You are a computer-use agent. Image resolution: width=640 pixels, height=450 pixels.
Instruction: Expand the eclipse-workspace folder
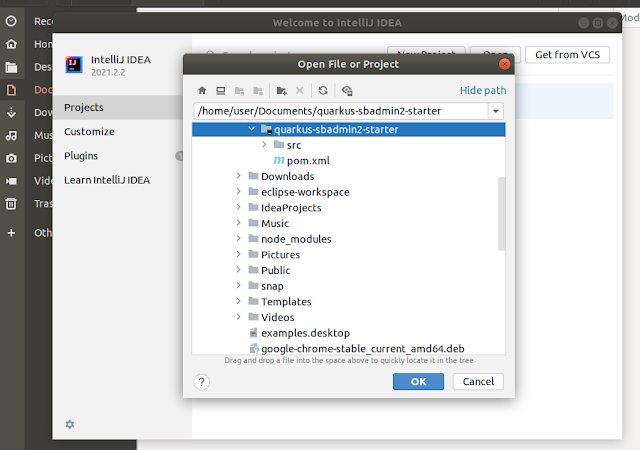pyautogui.click(x=238, y=192)
